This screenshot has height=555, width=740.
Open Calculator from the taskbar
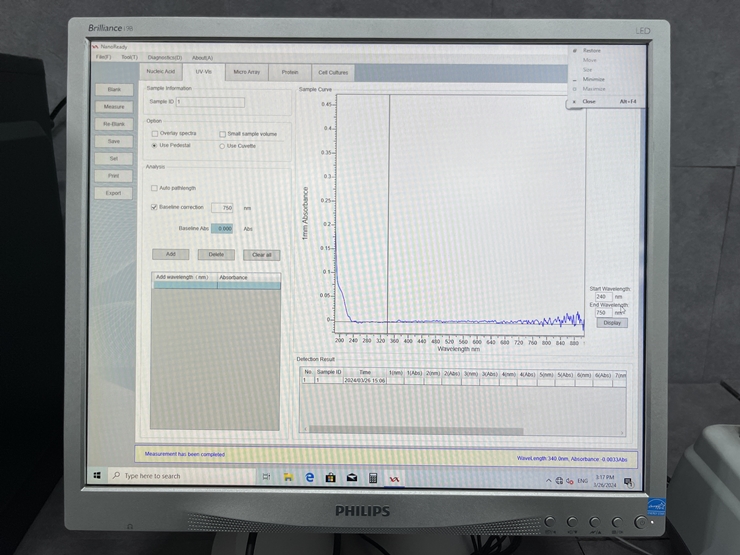pos(373,477)
